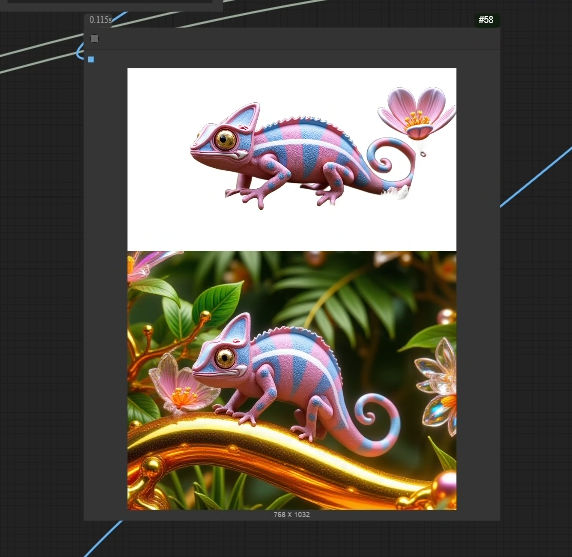Select the #58 node ID badge
Screen dimensions: 572x557
click(x=486, y=20)
